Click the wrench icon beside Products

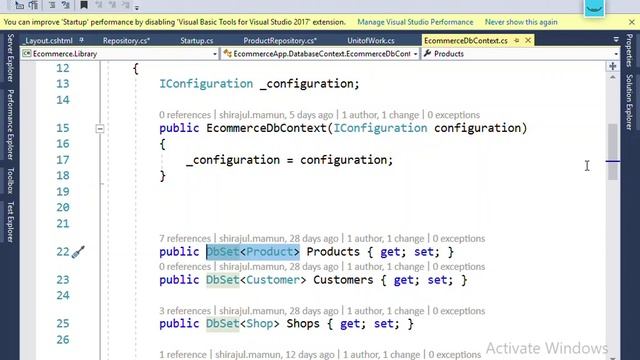tap(427, 53)
